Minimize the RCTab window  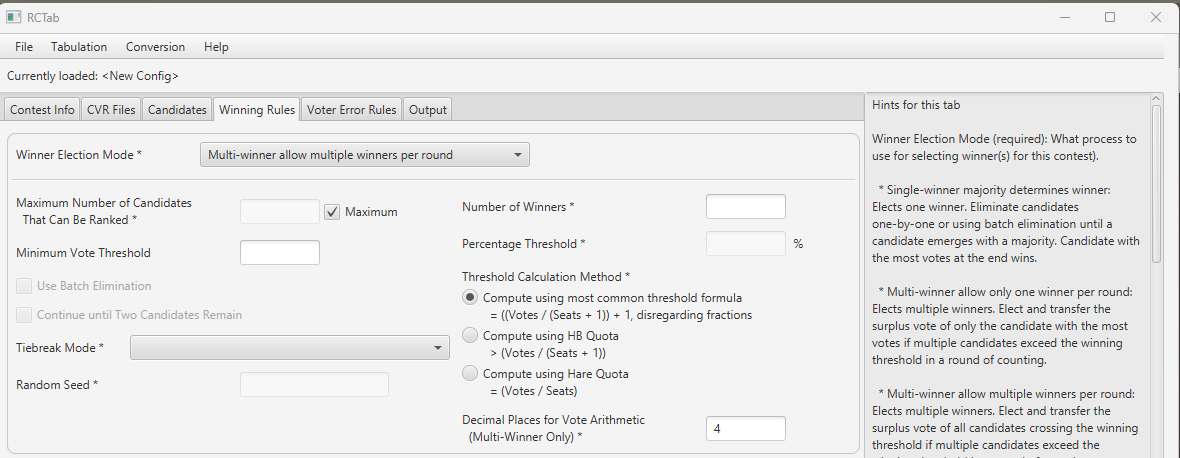click(1064, 17)
